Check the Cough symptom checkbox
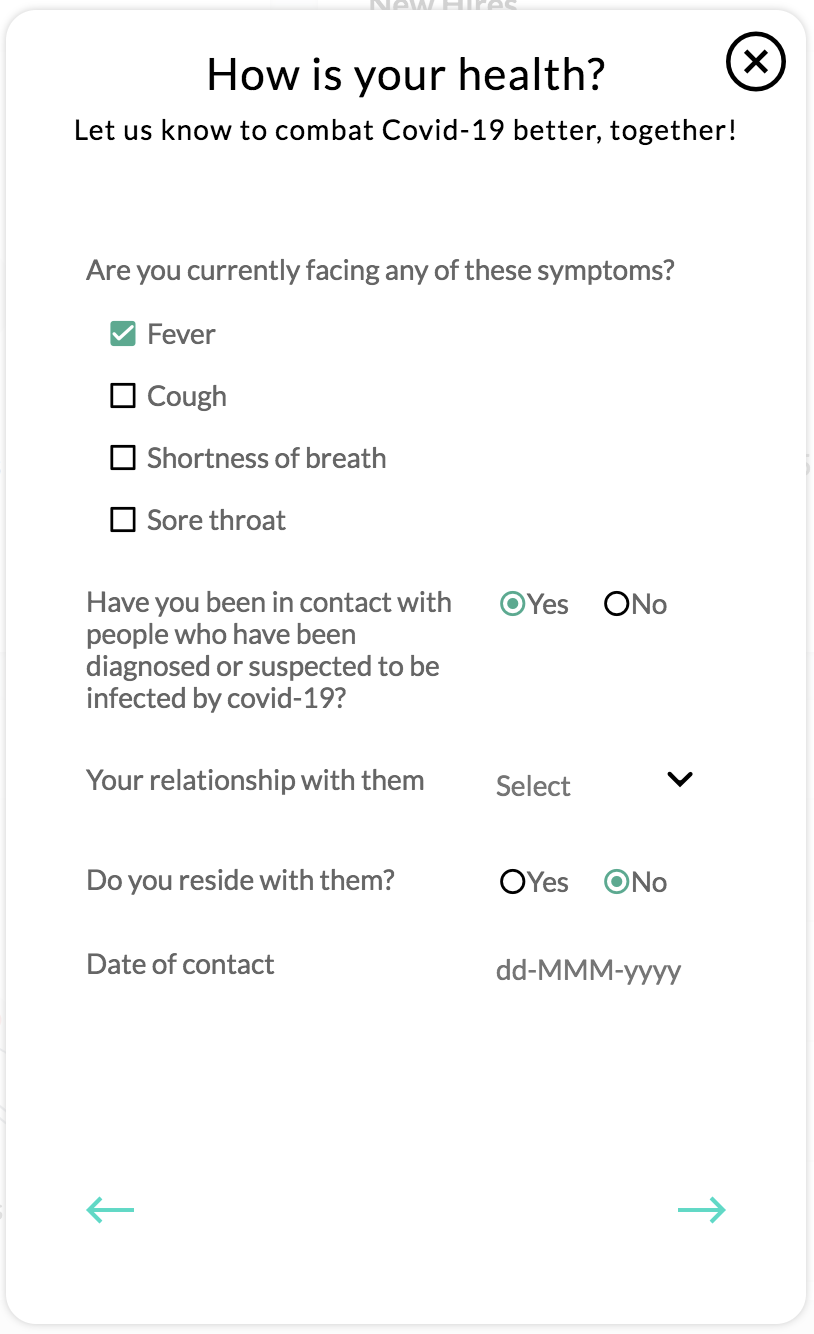The height and width of the screenshot is (1334, 814). click(x=123, y=396)
